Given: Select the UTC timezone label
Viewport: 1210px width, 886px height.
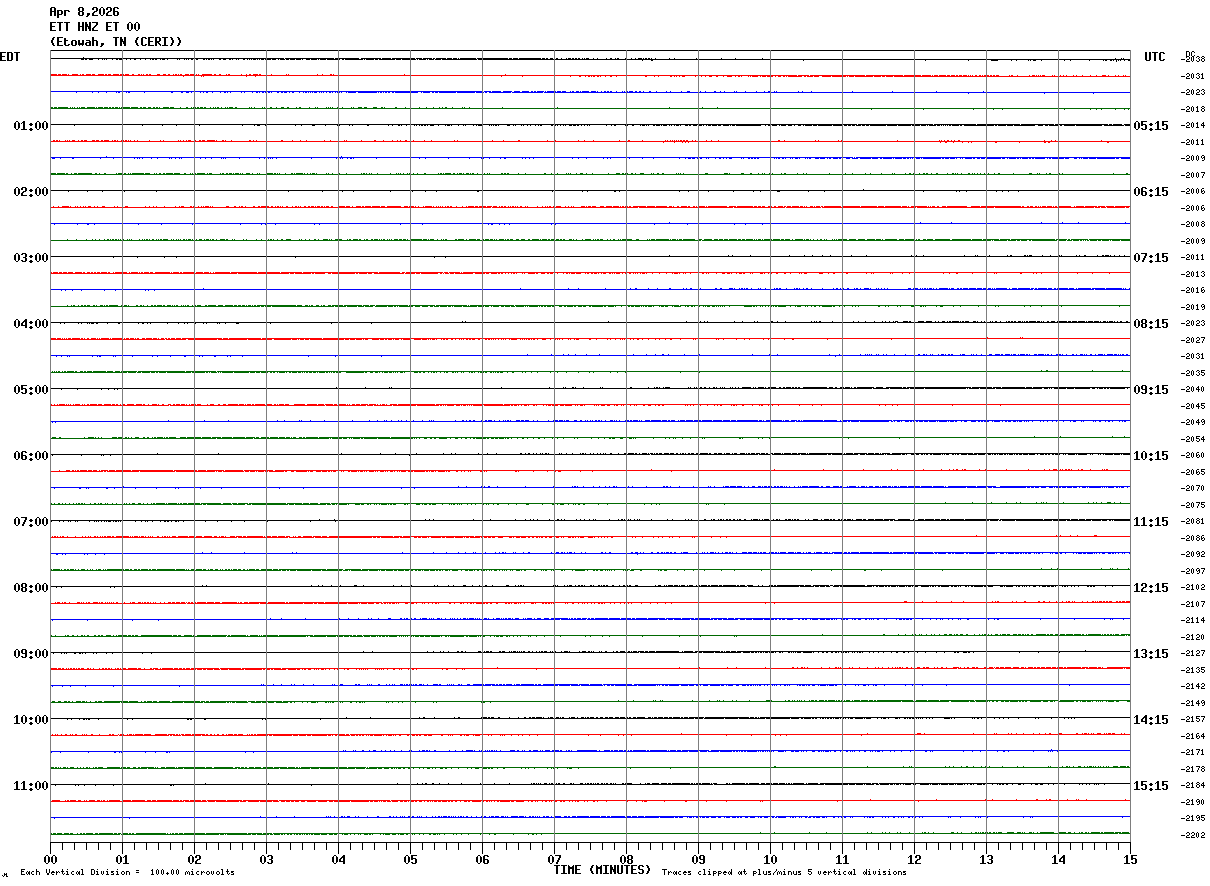Looking at the screenshot, I should [1155, 57].
